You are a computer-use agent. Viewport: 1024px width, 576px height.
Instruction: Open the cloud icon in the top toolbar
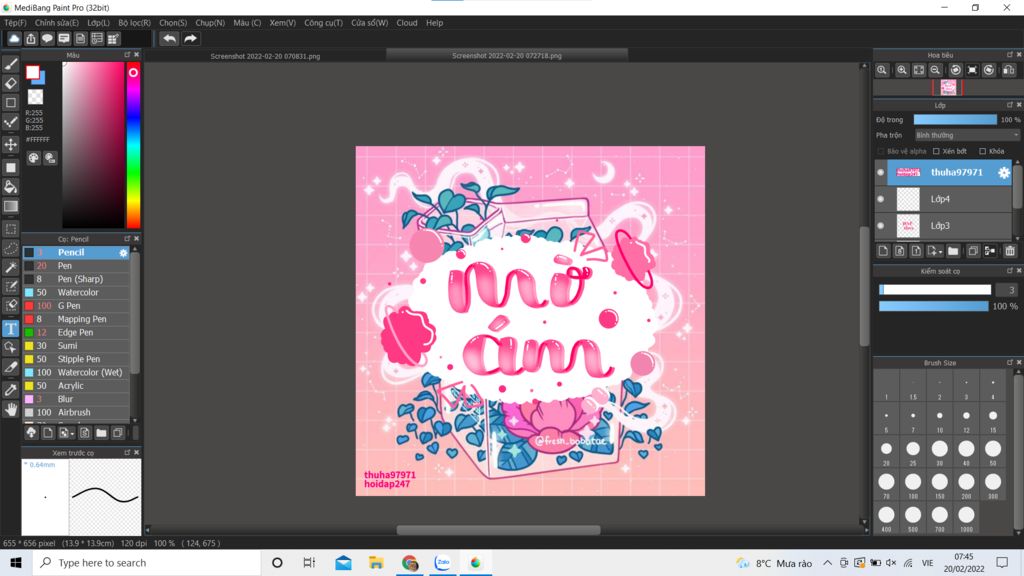[x=14, y=39]
